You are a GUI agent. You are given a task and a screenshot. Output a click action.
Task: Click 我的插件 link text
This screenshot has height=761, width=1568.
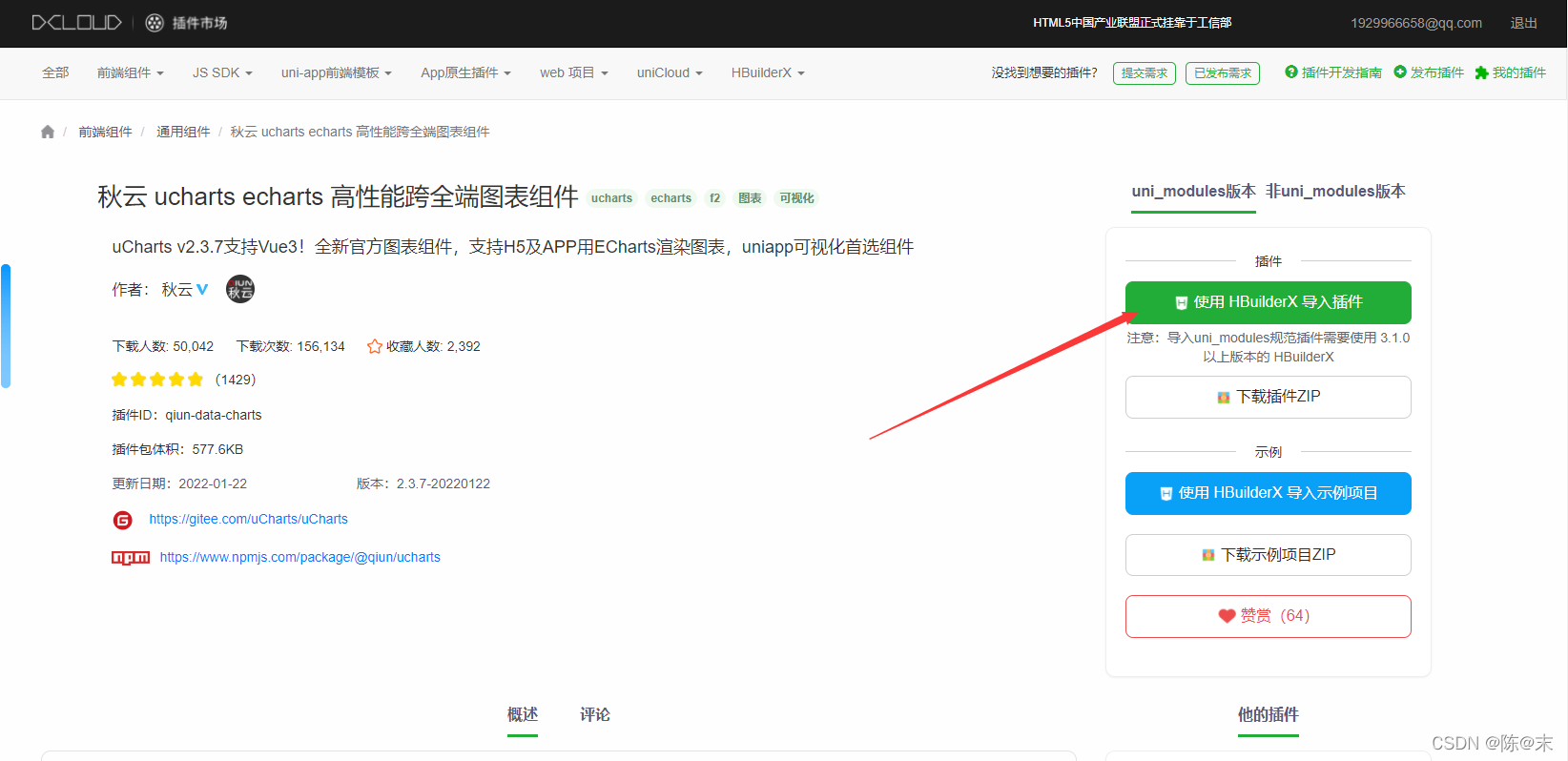click(x=1519, y=72)
